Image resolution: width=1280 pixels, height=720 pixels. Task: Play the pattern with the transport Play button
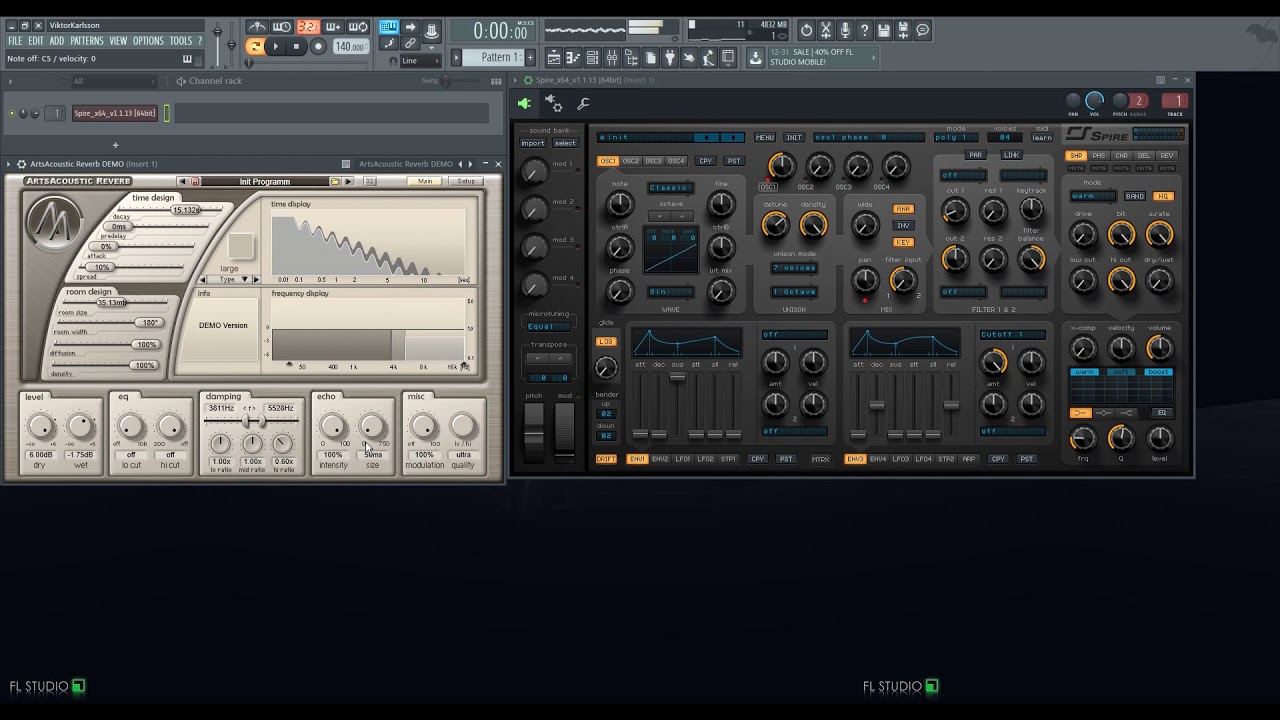click(275, 46)
